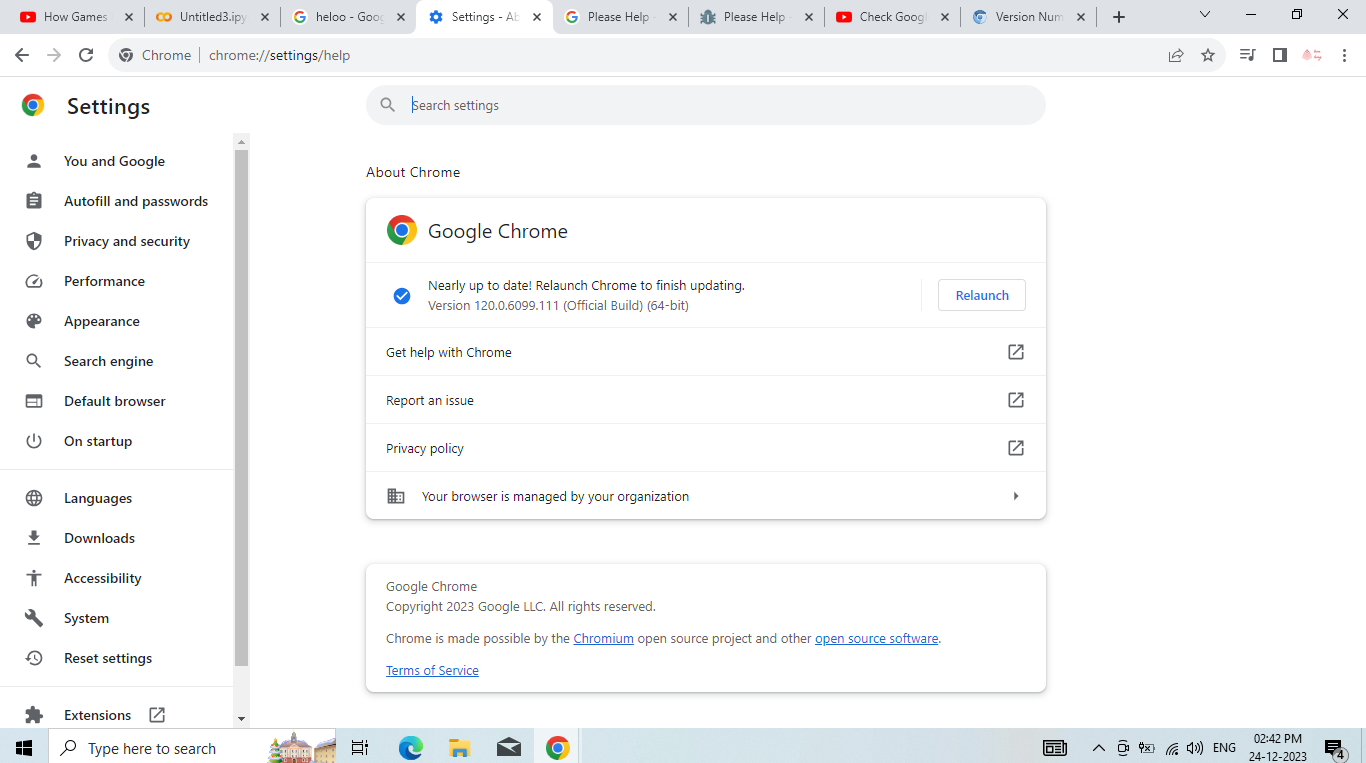Click the Reset settings history icon
1366x763 pixels.
(34, 658)
